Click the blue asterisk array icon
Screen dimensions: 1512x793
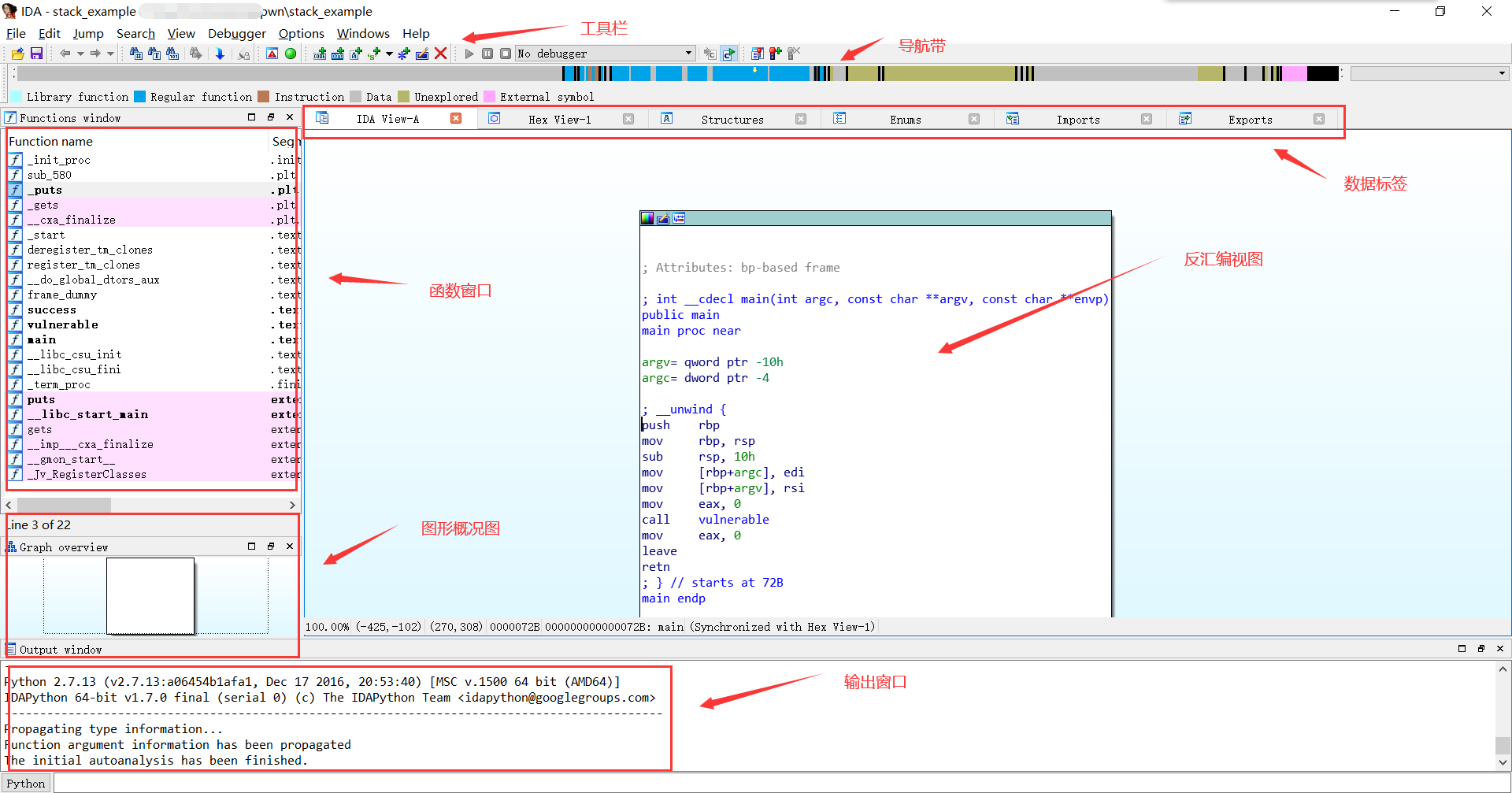[x=404, y=54]
